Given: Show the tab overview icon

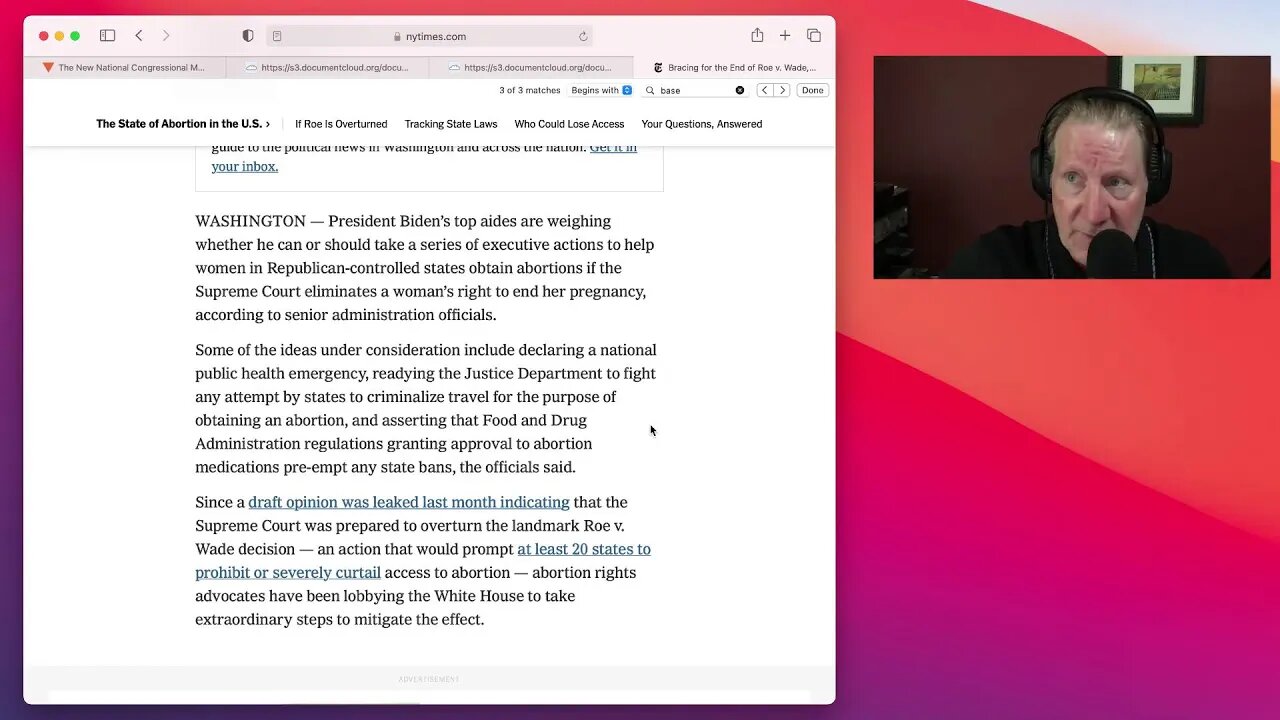Looking at the screenshot, I should (814, 36).
